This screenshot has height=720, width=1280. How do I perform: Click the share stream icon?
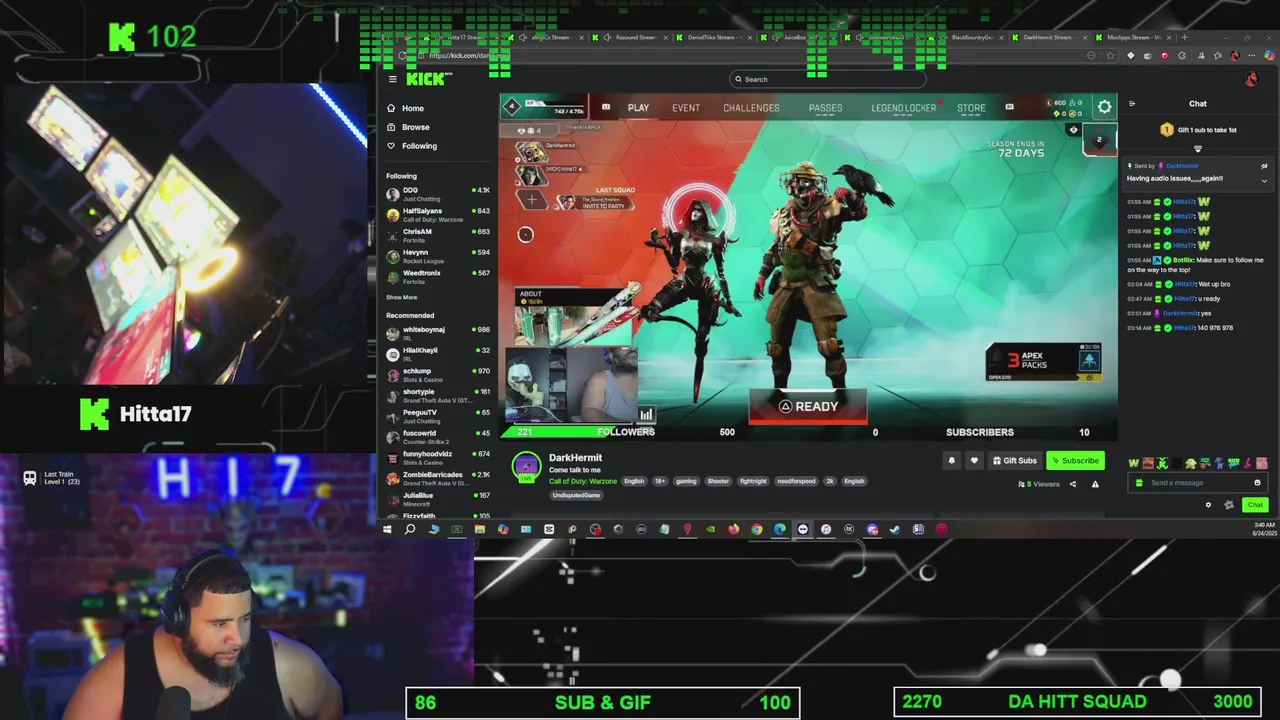(x=1073, y=484)
